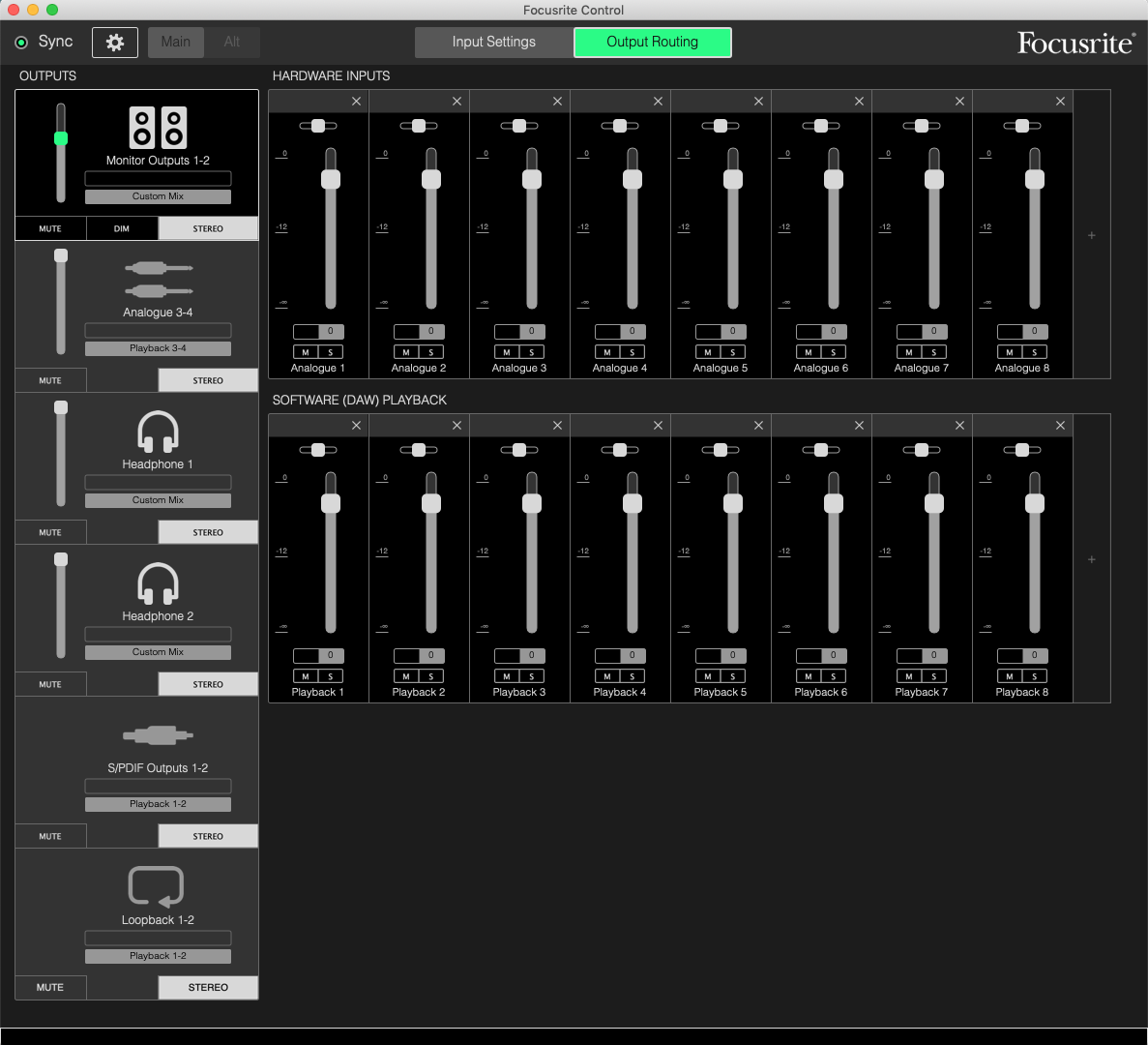This screenshot has height=1045, width=1148.
Task: Remove the Playback 4 channel strip
Action: 659,426
